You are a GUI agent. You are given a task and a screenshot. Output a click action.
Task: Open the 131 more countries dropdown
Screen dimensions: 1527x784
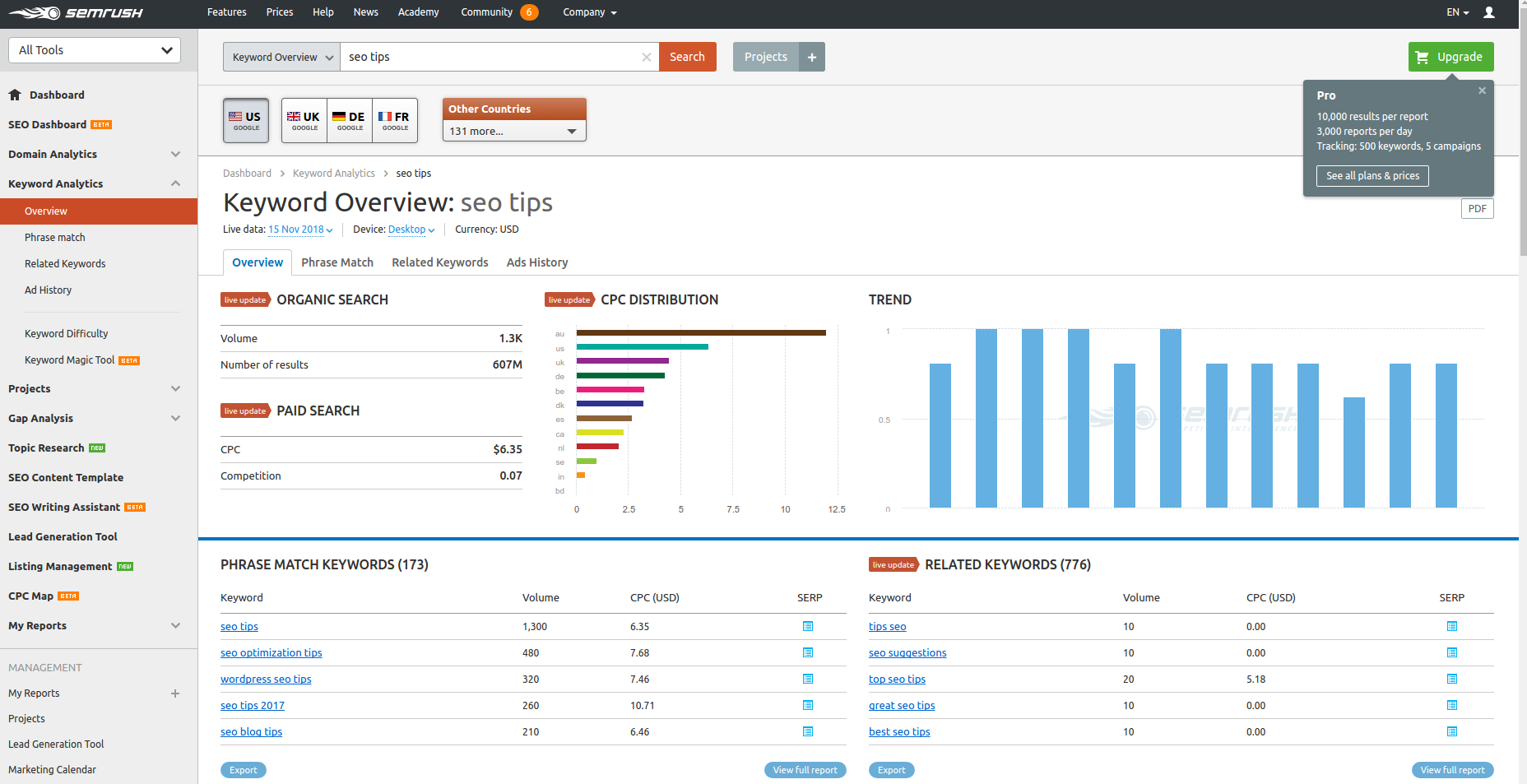tap(514, 131)
